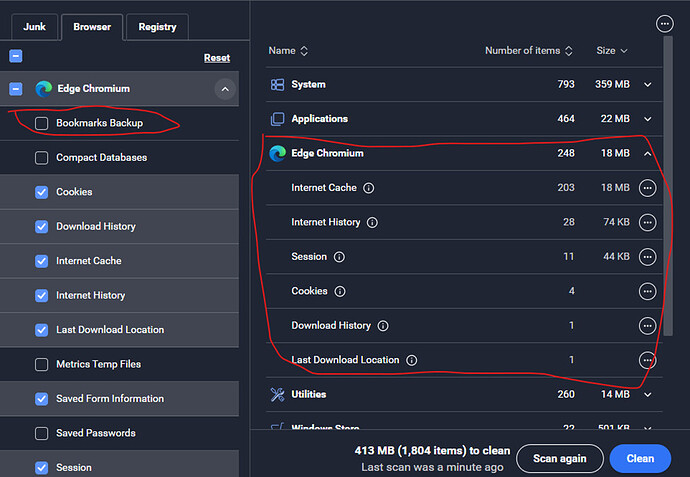This screenshot has width=690, height=477.
Task: Click the top-right three-dot options button
Action: (664, 23)
